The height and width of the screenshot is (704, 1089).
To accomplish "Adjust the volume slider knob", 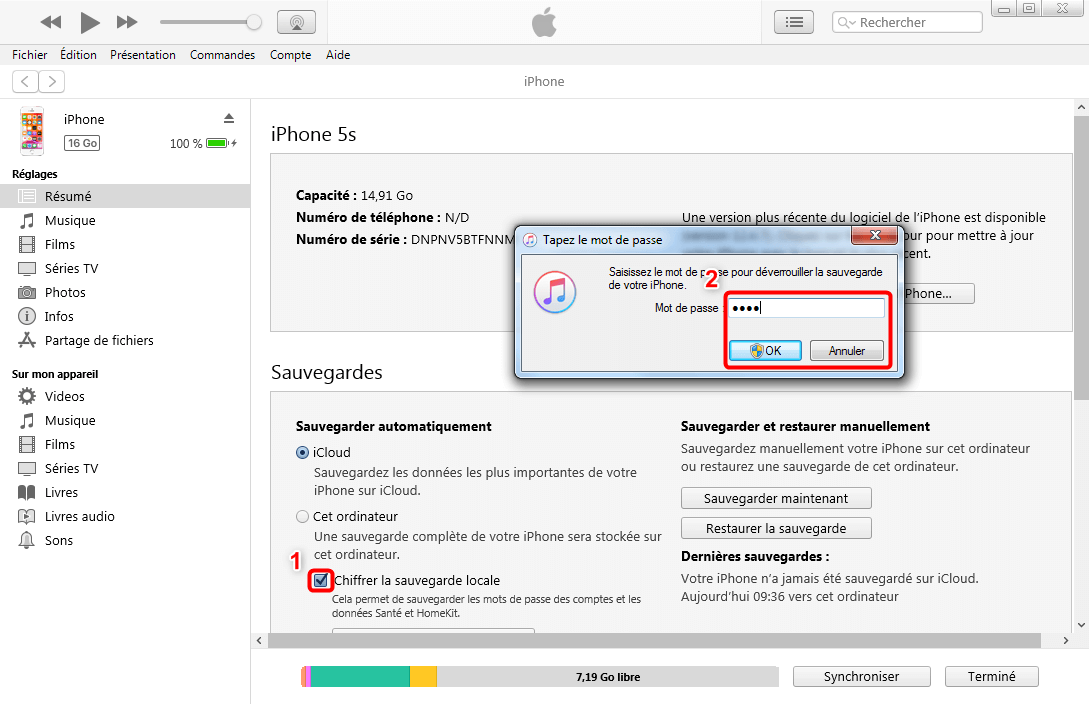I will [254, 22].
